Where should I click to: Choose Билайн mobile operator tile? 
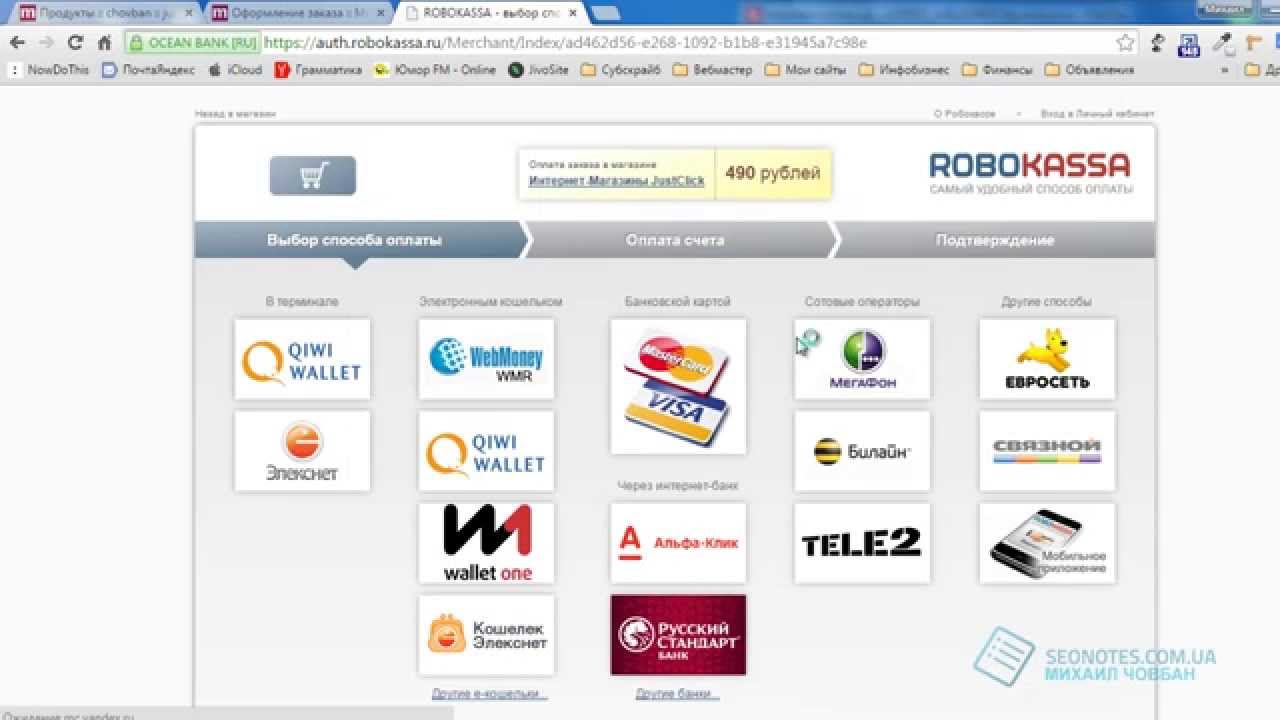pos(862,451)
